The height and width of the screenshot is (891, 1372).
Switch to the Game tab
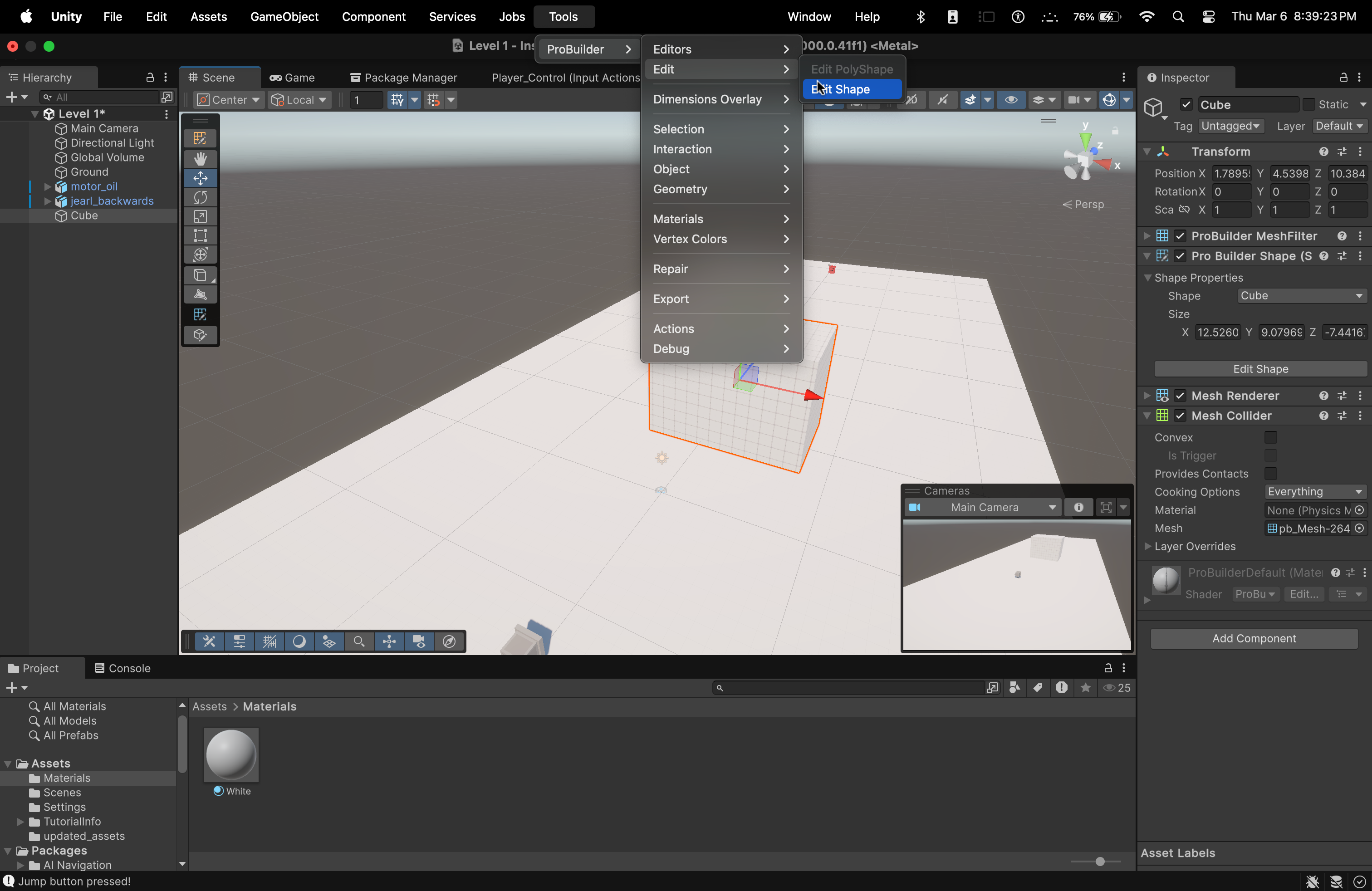click(x=292, y=78)
